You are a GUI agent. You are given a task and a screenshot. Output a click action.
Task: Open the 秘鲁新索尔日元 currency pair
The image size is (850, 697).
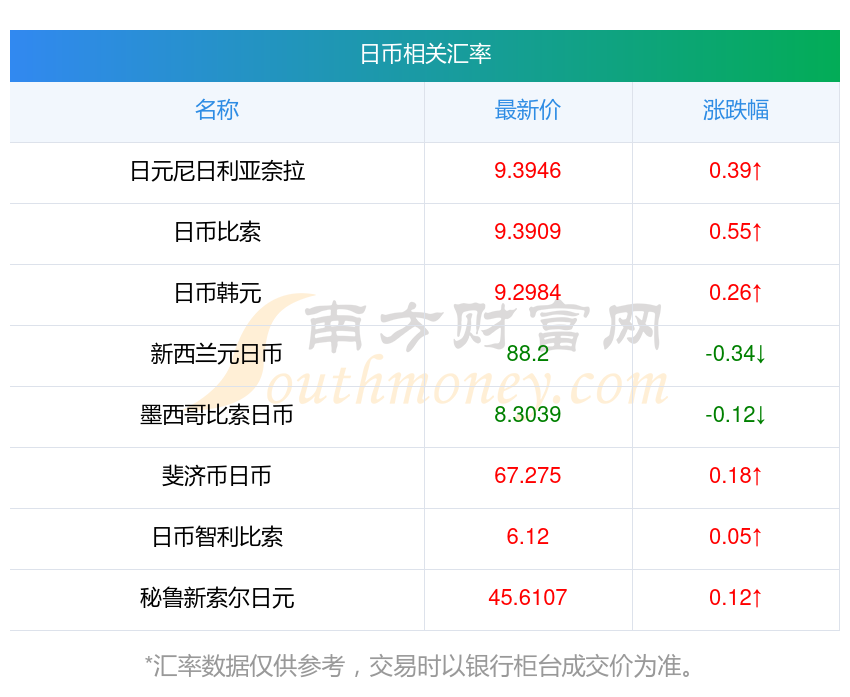coord(217,598)
